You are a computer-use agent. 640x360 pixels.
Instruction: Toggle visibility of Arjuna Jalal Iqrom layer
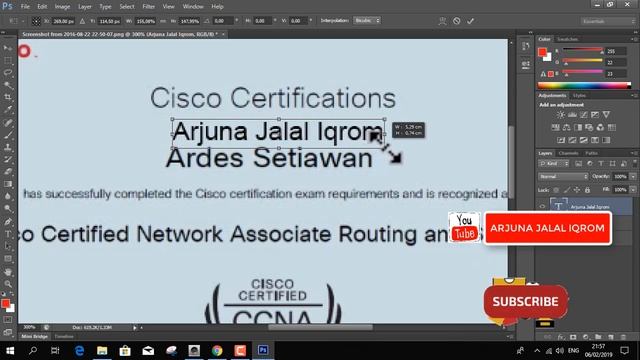point(542,206)
